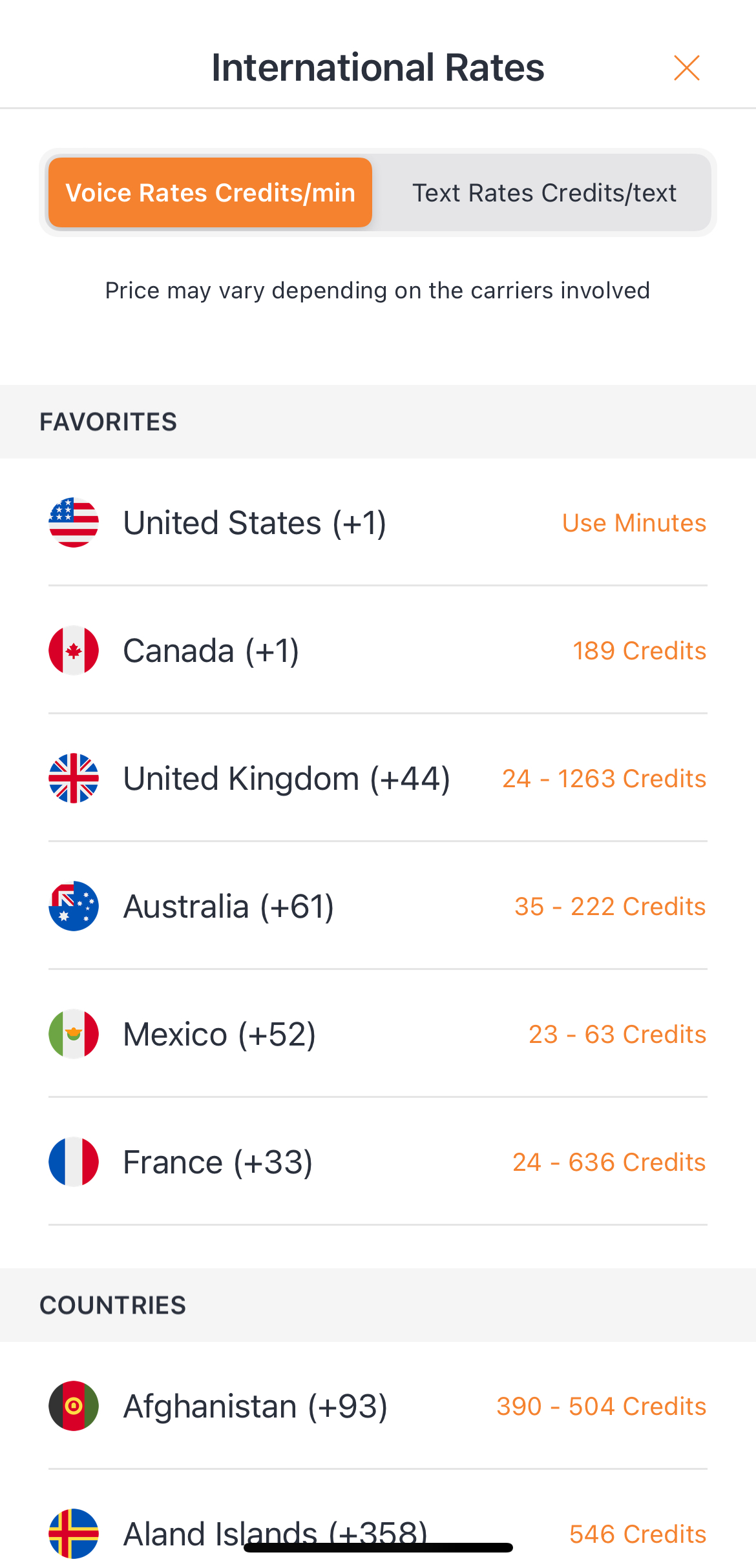Select United Kingdom (+44) row

(x=286, y=778)
